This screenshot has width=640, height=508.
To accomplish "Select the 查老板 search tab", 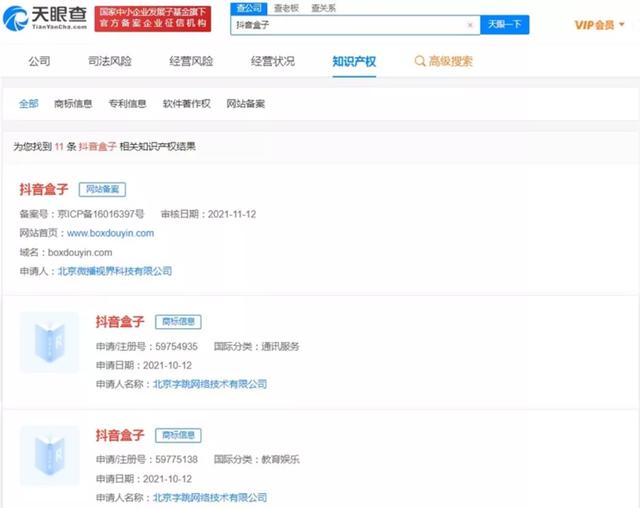I will [286, 8].
